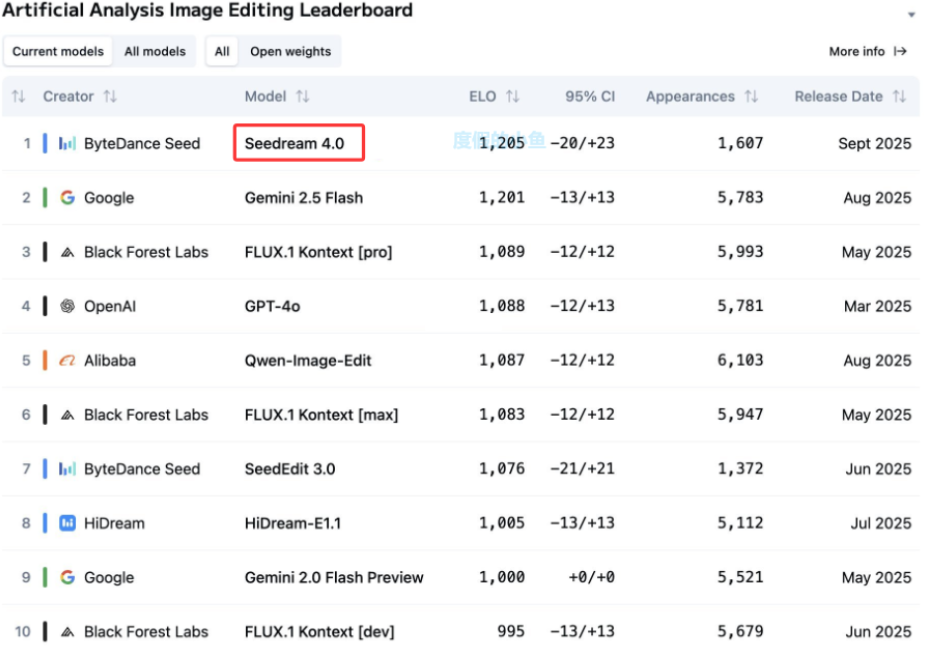Click the Model column header
Image resolution: width=932 pixels, height=651 pixels.
[x=265, y=96]
